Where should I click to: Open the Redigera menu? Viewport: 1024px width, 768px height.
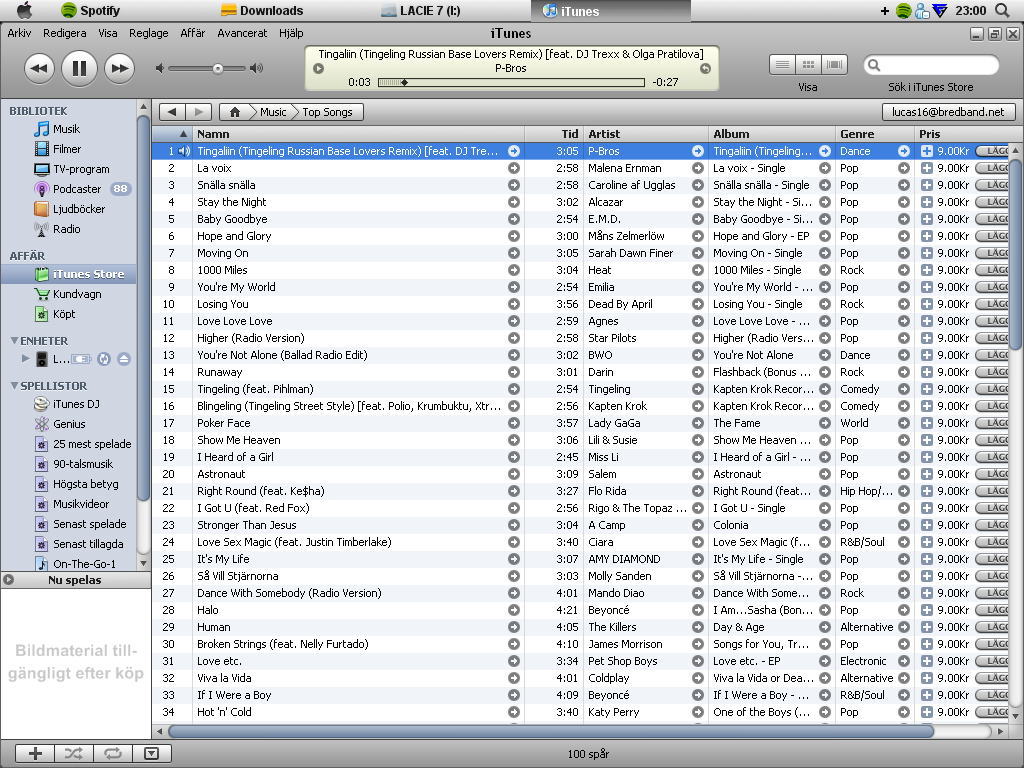pyautogui.click(x=64, y=33)
